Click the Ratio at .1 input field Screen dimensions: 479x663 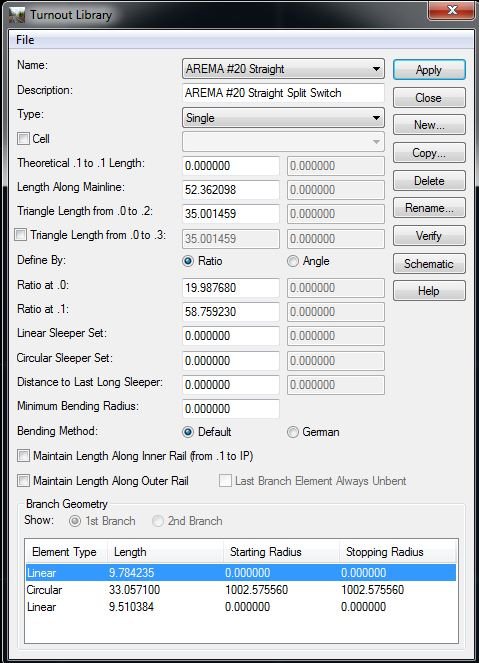(x=231, y=312)
